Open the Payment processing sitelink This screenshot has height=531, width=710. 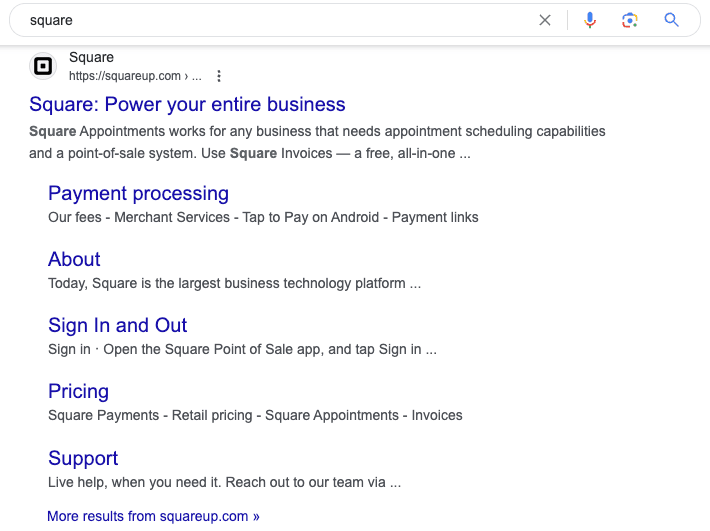(x=139, y=193)
